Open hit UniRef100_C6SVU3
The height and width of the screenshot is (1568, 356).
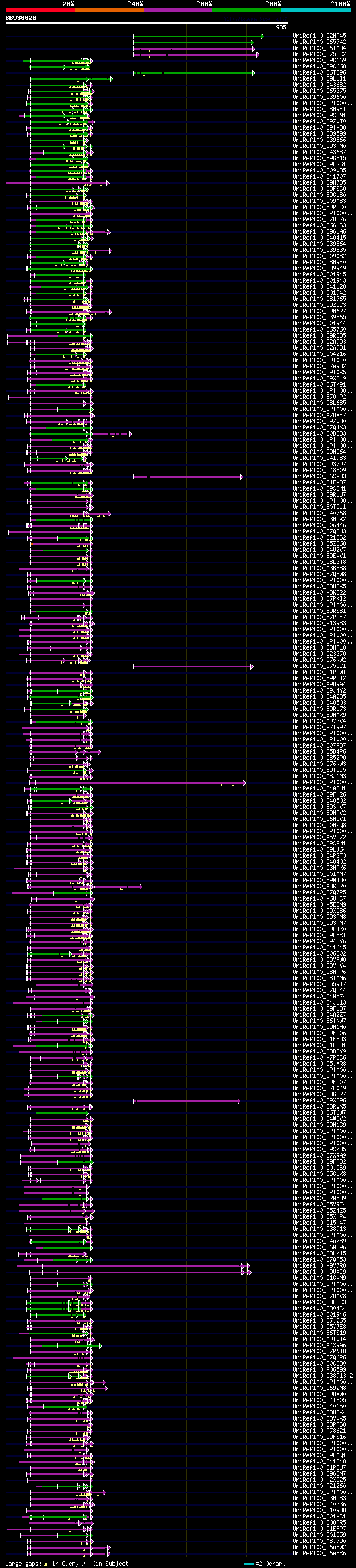[319, 476]
